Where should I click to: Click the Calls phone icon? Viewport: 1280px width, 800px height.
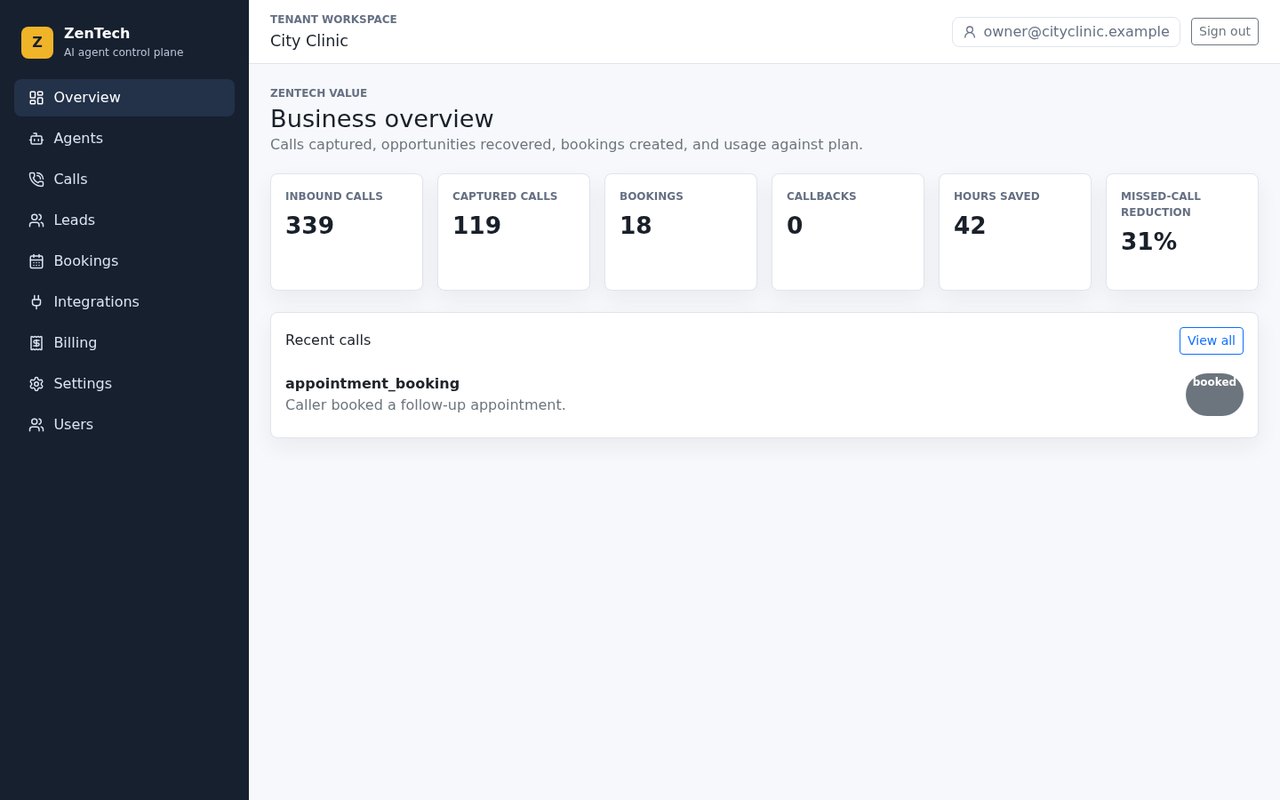tap(36, 180)
